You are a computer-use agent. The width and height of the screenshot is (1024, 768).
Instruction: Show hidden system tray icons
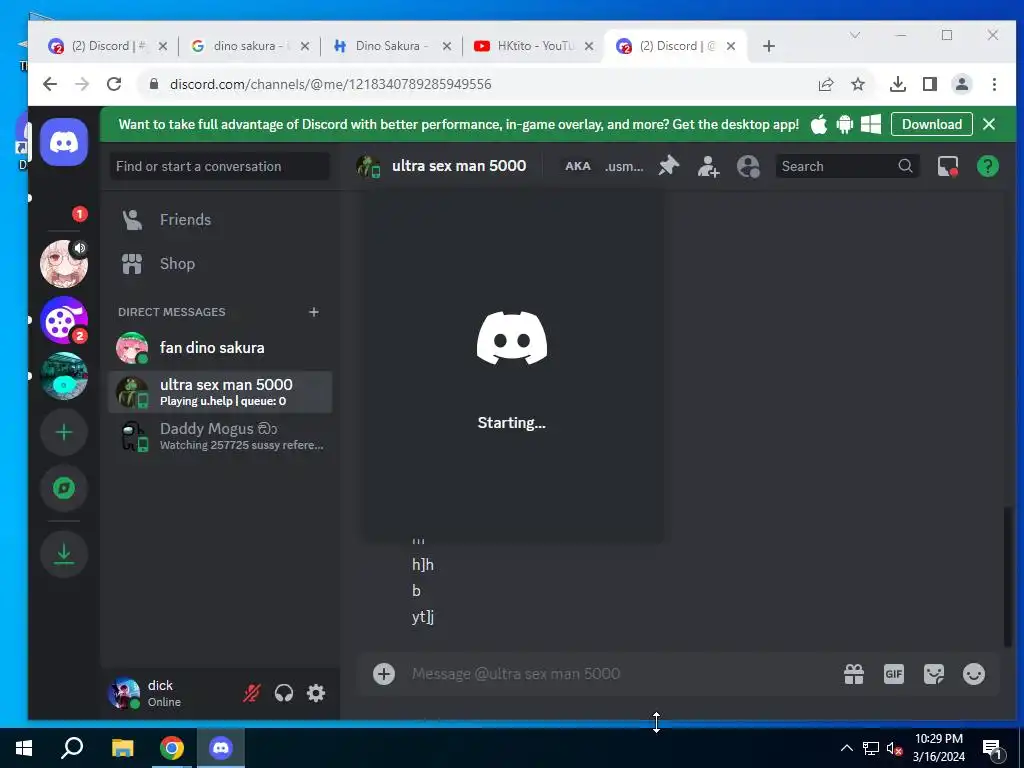click(846, 748)
